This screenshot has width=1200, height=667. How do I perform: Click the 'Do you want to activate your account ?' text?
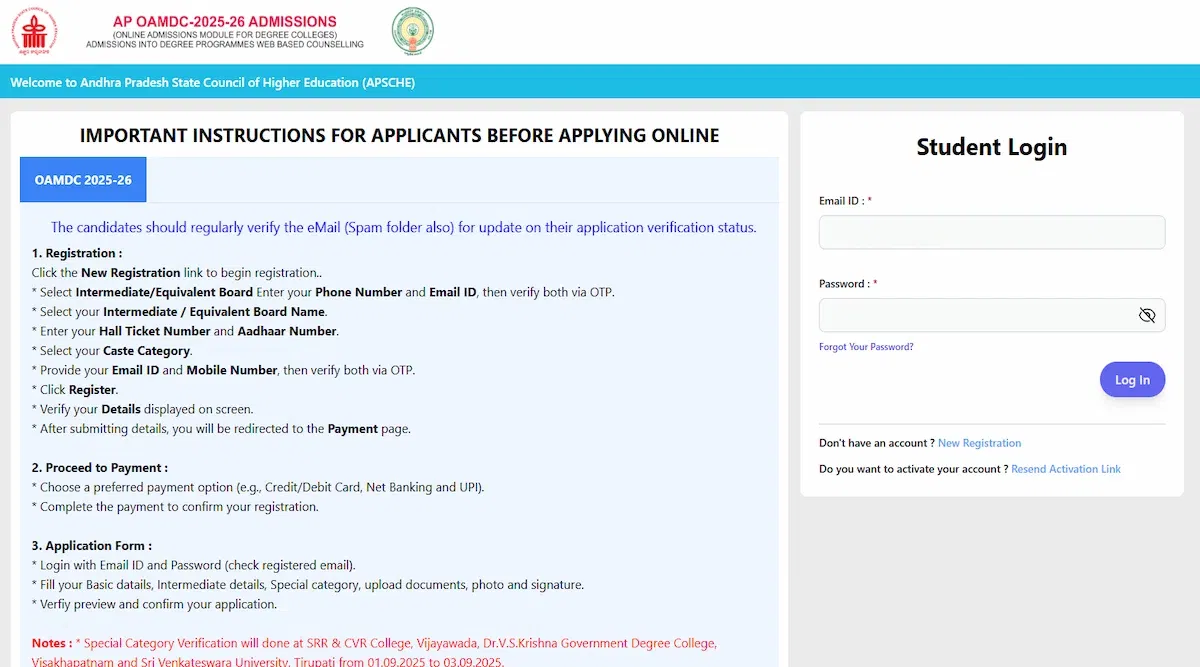(913, 469)
